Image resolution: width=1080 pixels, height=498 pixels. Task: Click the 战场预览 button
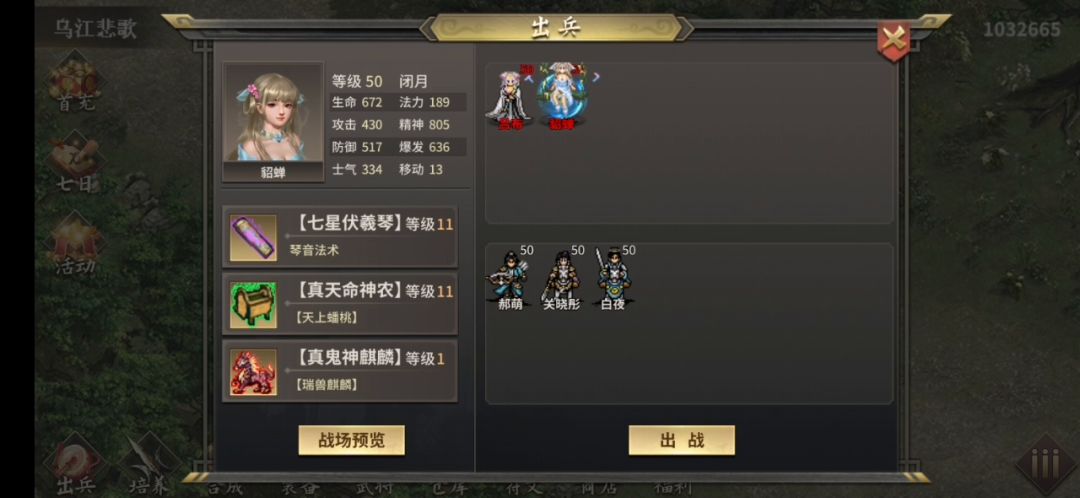tap(351, 440)
